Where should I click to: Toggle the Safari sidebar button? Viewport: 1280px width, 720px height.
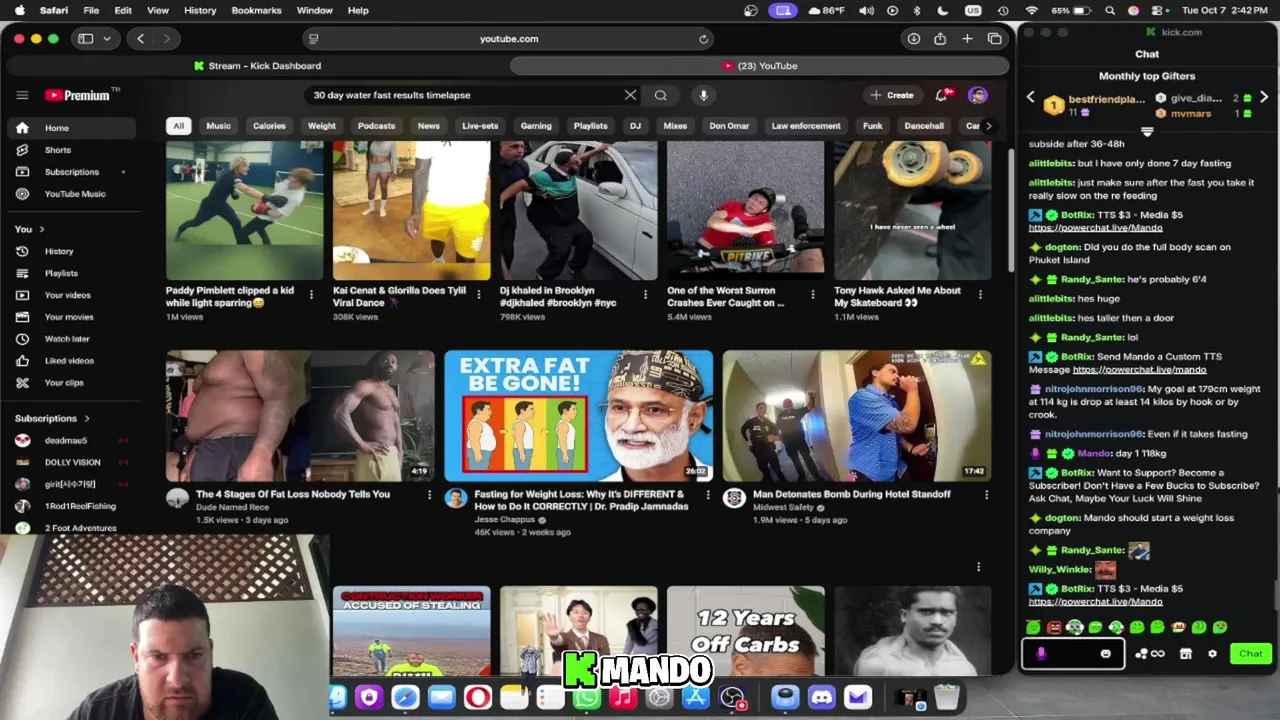86,39
